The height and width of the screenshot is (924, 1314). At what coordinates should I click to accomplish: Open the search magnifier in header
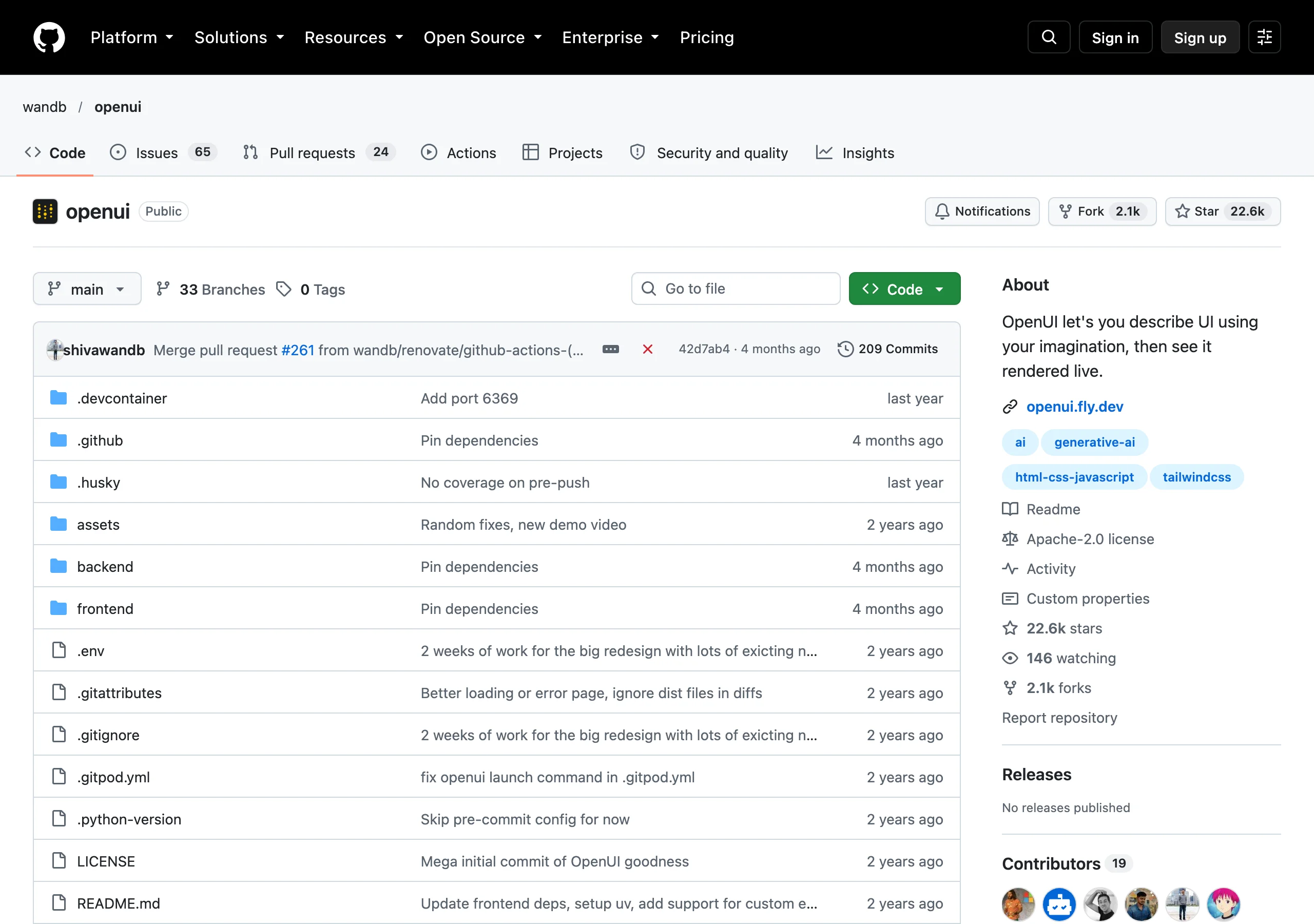coord(1049,37)
